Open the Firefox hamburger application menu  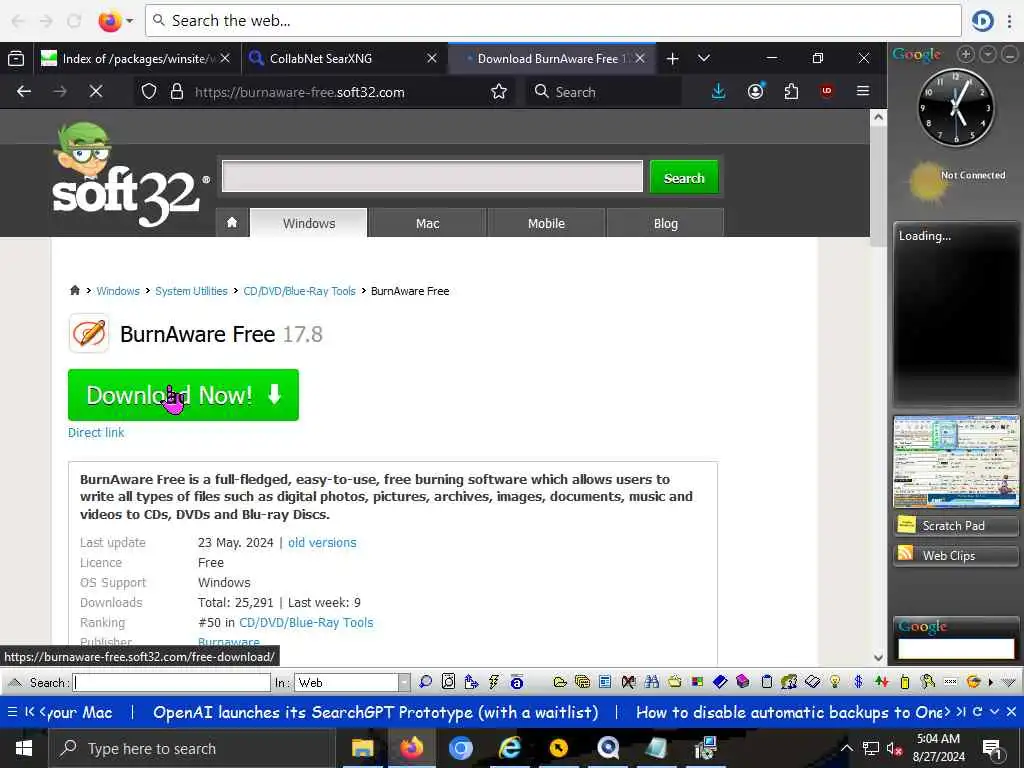pyautogui.click(x=863, y=91)
